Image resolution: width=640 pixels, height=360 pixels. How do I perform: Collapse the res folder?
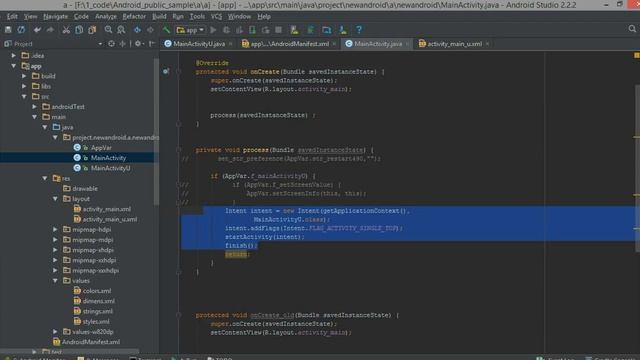tap(45, 178)
